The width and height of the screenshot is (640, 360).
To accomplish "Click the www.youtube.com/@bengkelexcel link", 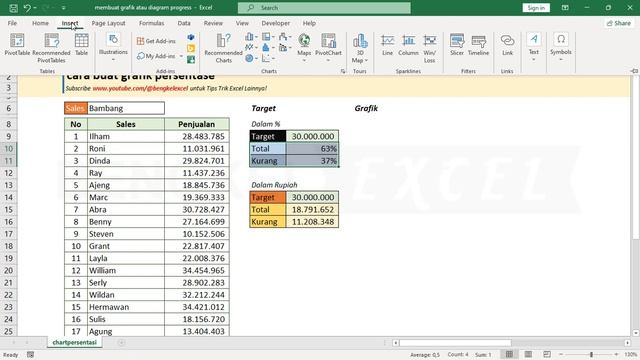I will pos(140,88).
